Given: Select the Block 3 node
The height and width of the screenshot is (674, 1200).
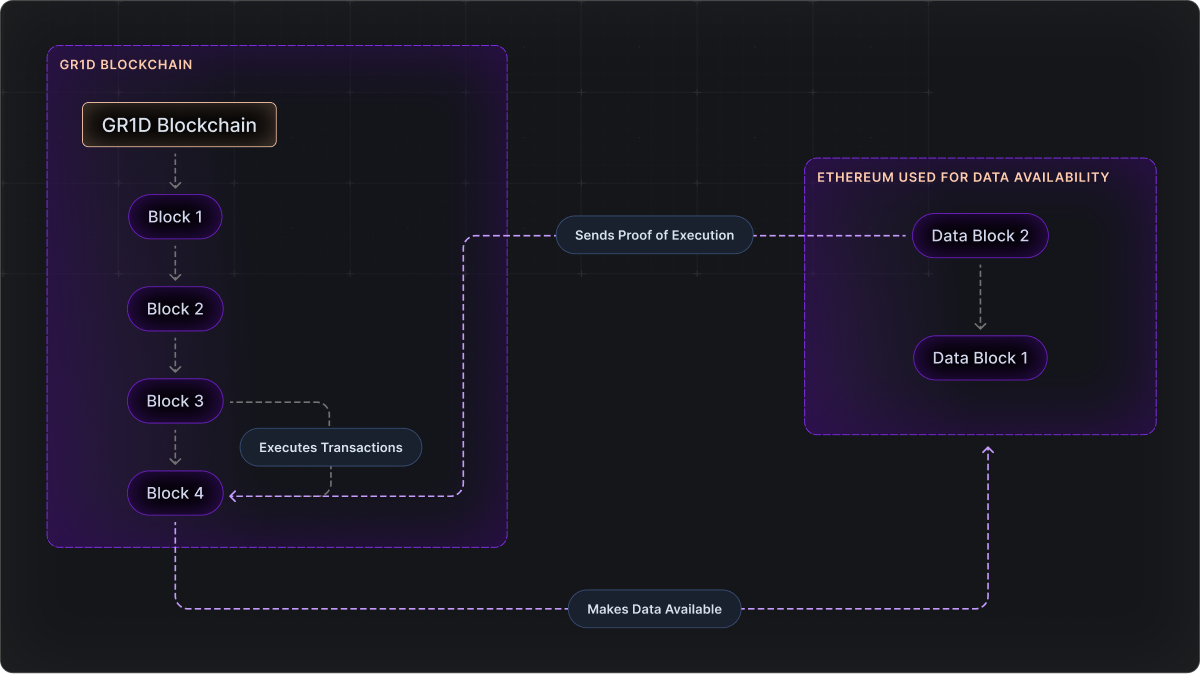Looking at the screenshot, I should (x=175, y=401).
